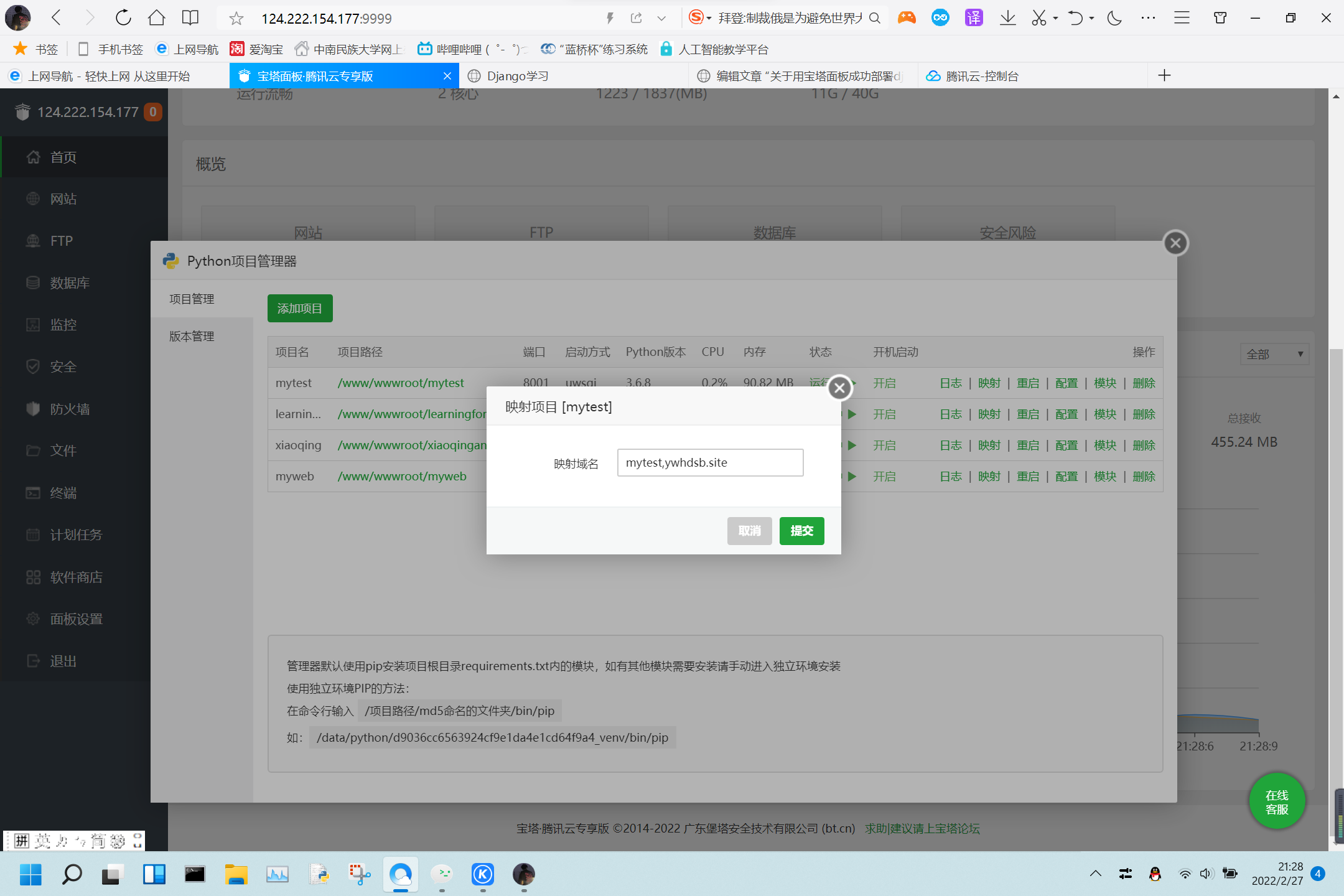Submit the mytest domain mapping

coord(801,531)
